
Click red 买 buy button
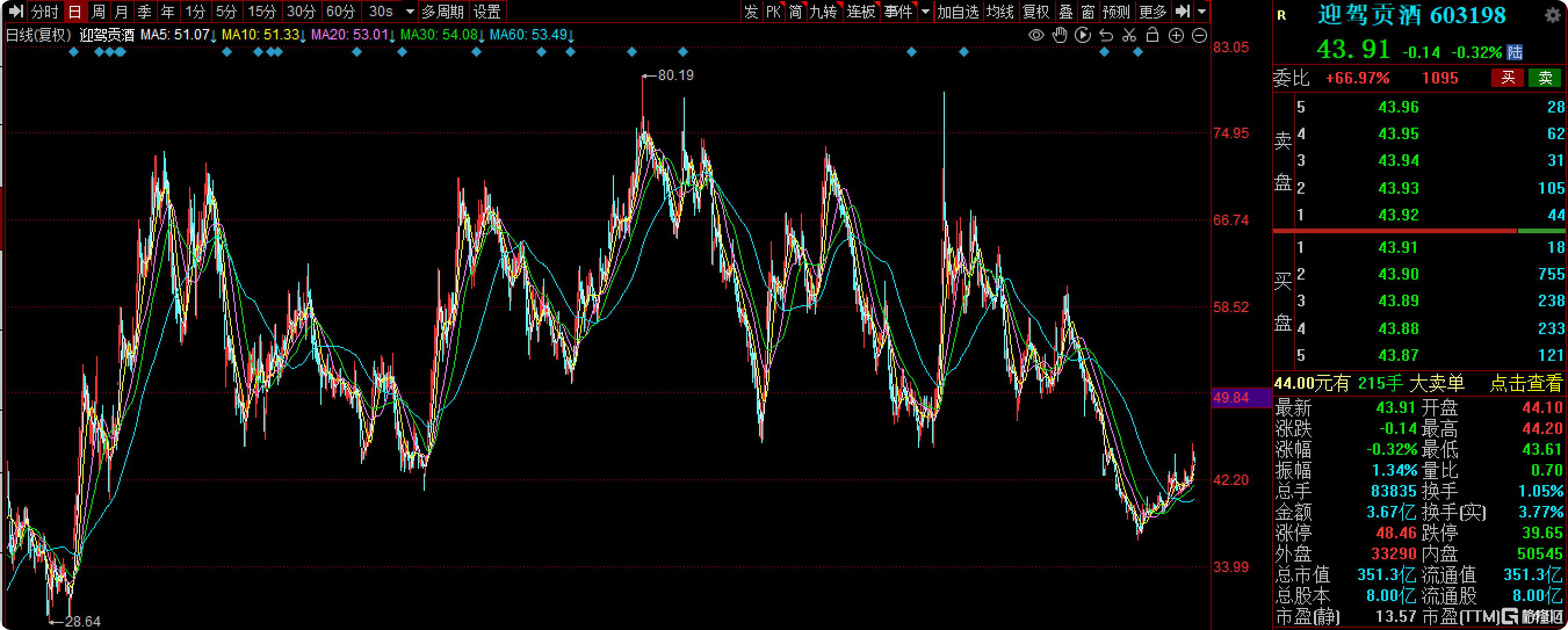[x=1507, y=78]
